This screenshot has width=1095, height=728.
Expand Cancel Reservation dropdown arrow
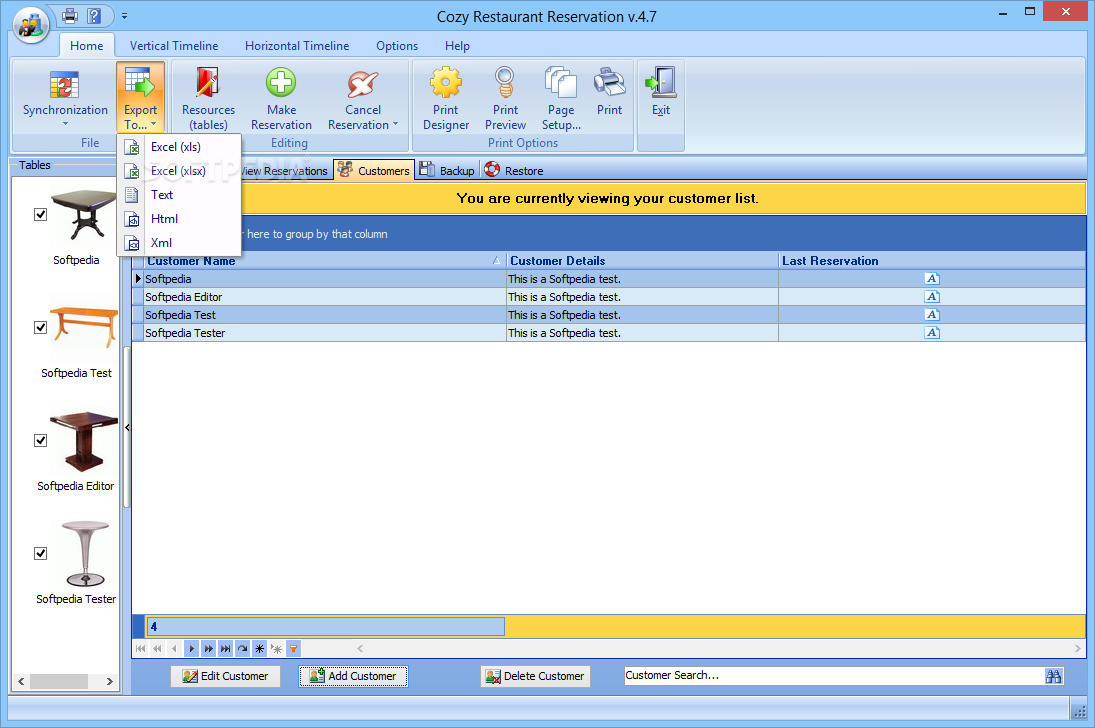(x=395, y=124)
